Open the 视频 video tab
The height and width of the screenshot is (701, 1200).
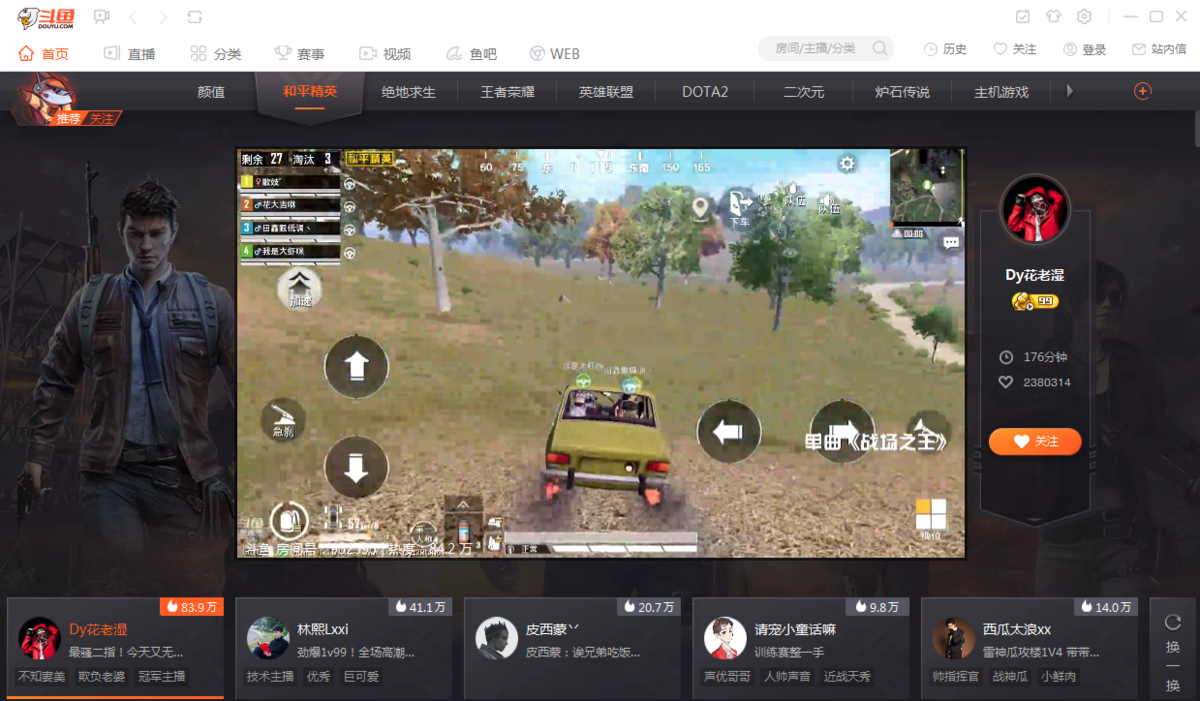pos(385,53)
